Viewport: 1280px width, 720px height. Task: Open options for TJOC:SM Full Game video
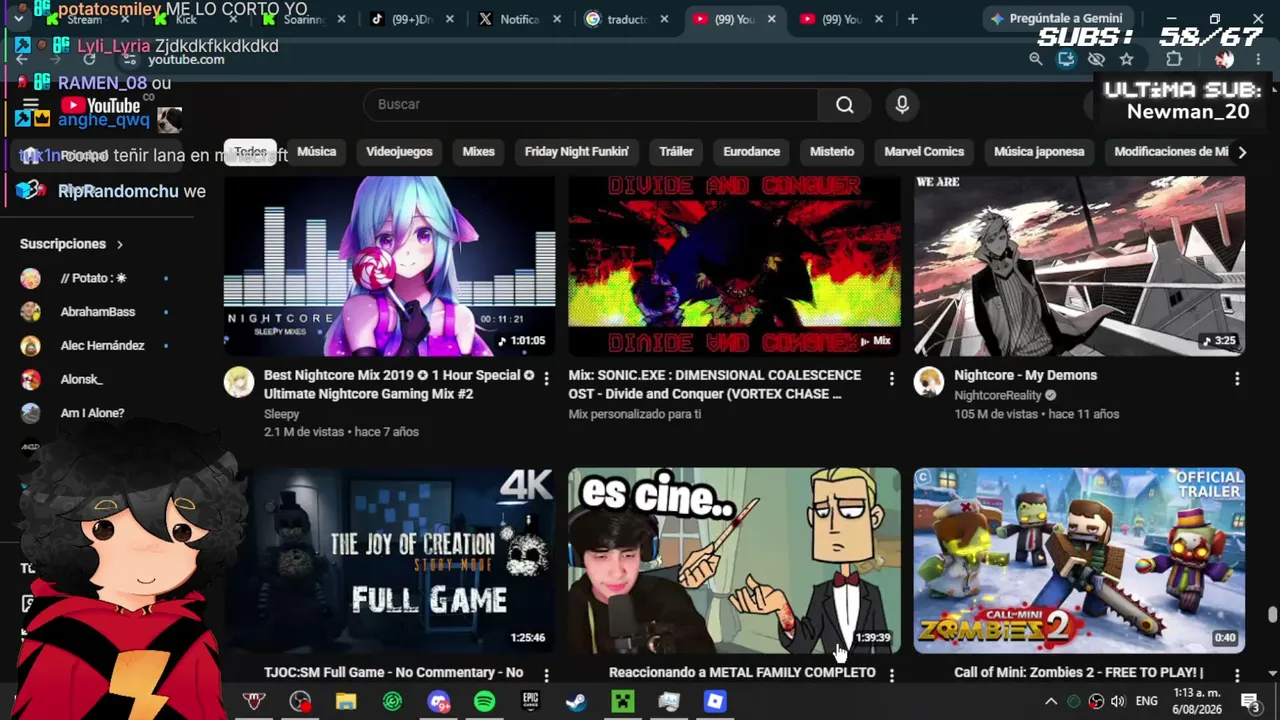click(x=546, y=675)
